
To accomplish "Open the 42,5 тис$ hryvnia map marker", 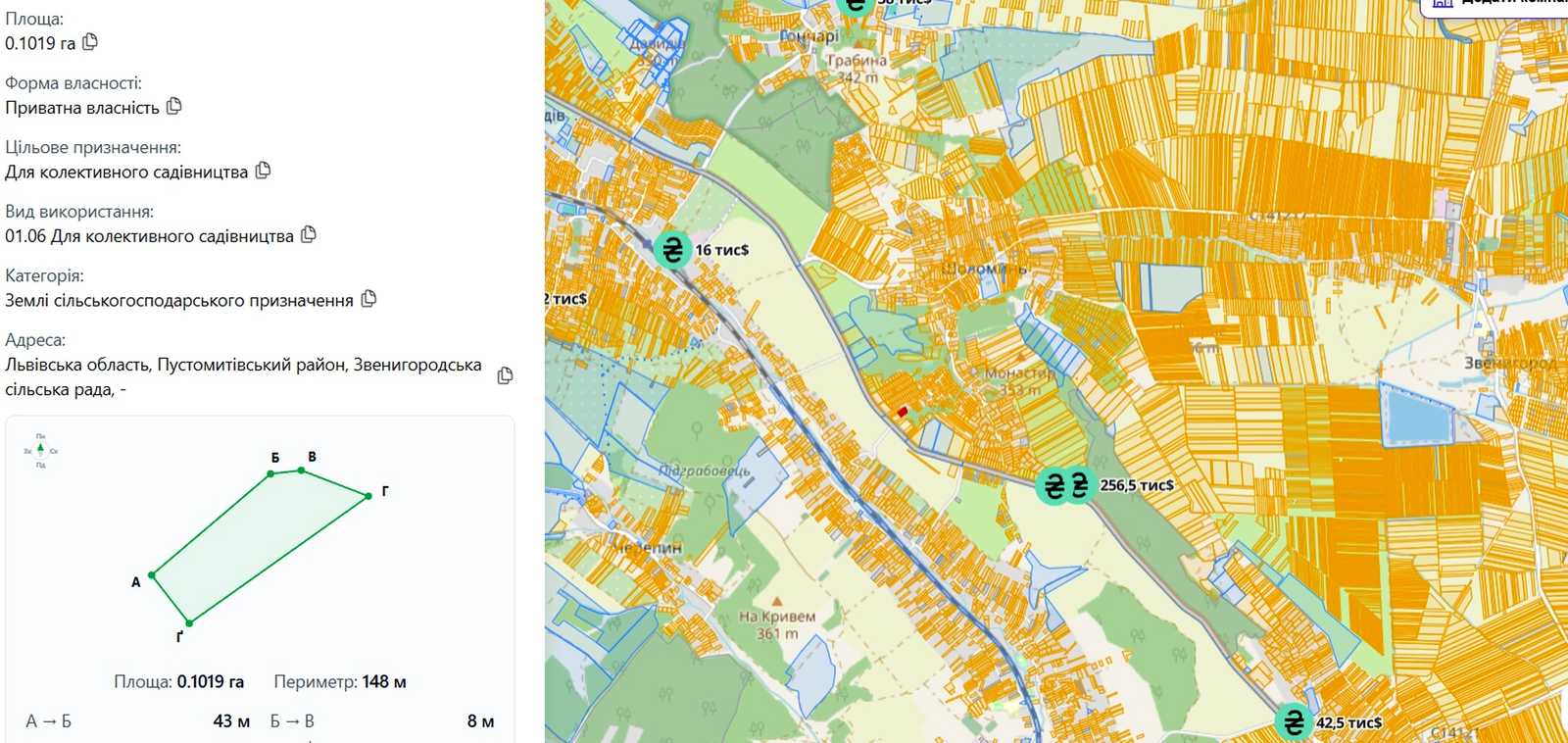I will (1294, 723).
